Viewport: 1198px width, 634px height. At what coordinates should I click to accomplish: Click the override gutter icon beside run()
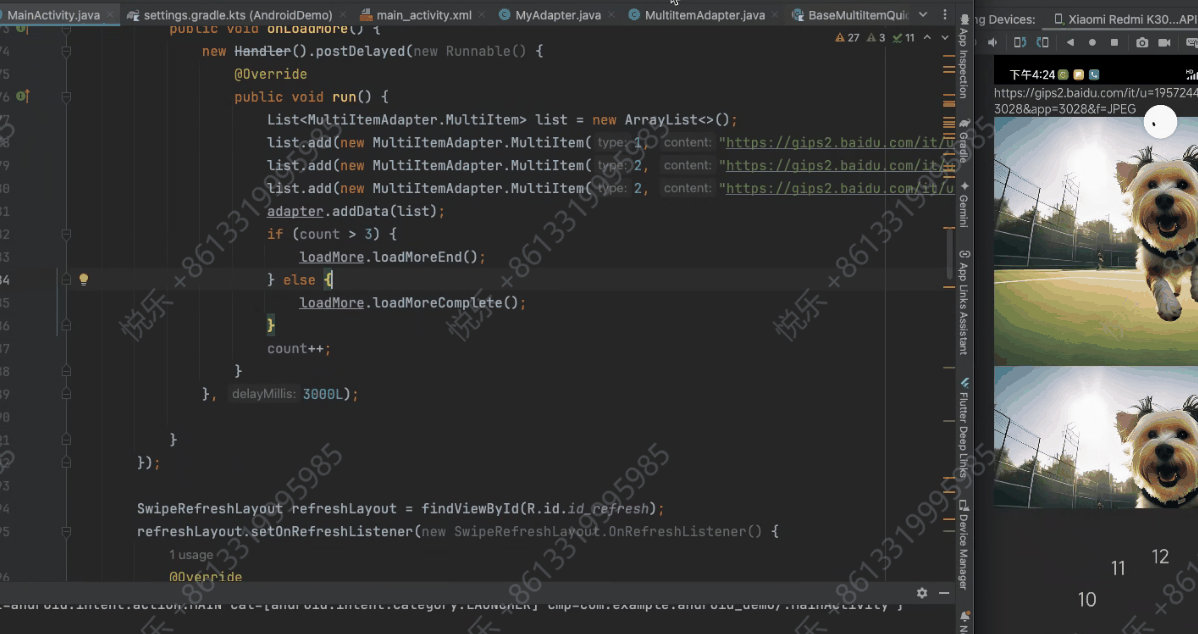22,96
